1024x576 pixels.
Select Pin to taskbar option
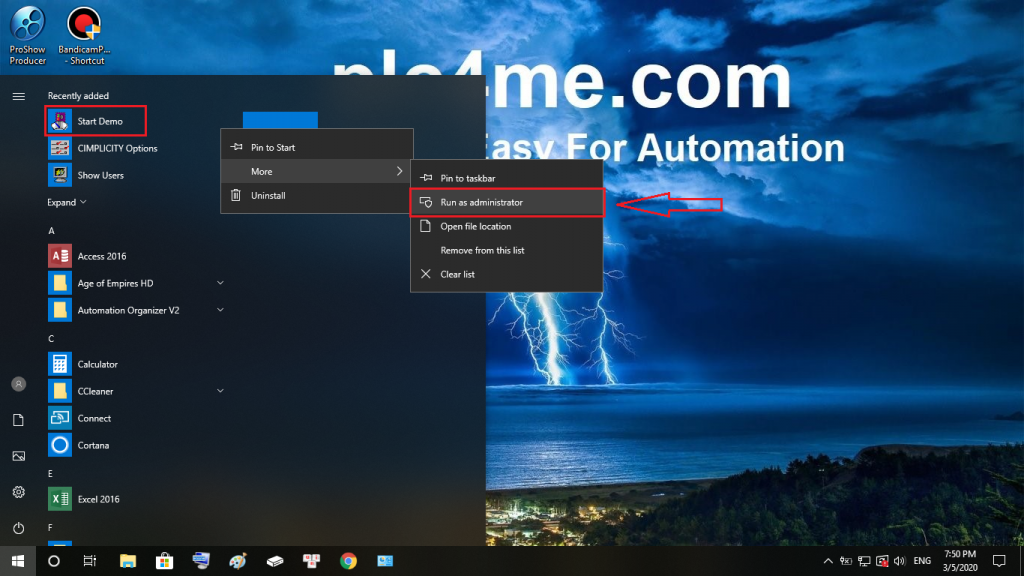pyautogui.click(x=467, y=178)
